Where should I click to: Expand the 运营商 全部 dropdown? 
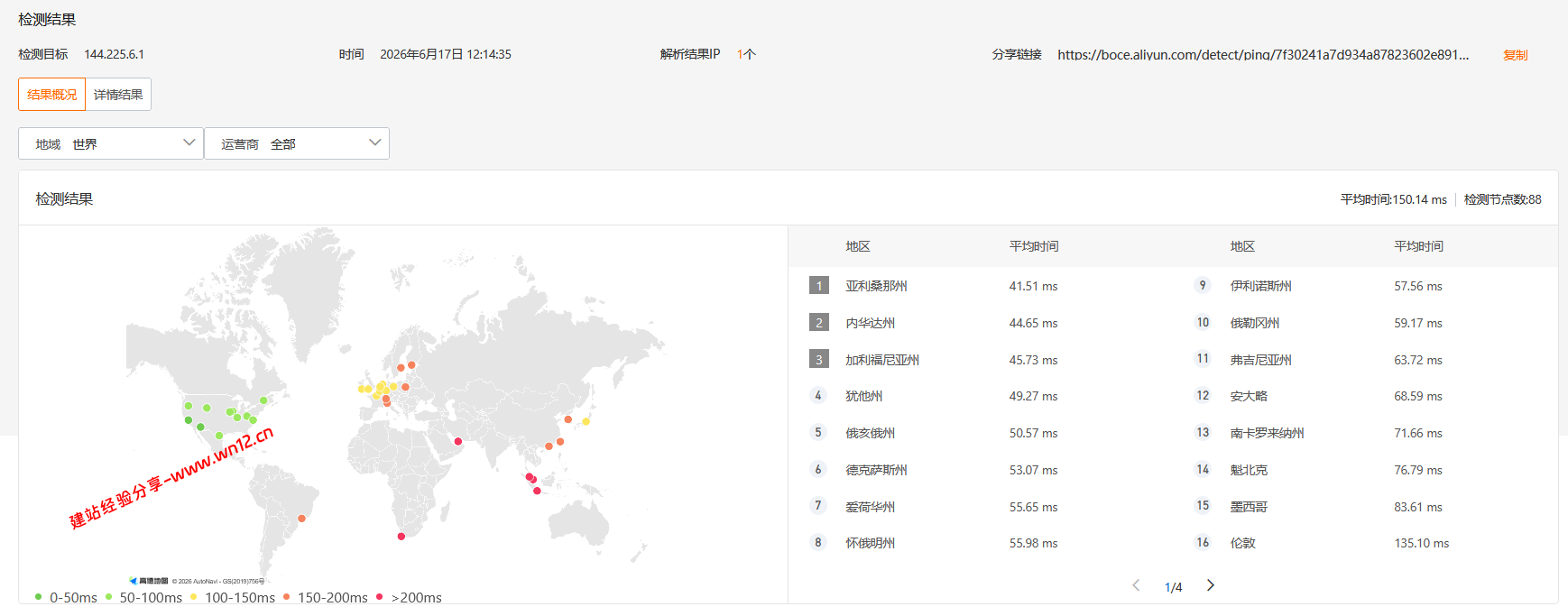click(297, 143)
